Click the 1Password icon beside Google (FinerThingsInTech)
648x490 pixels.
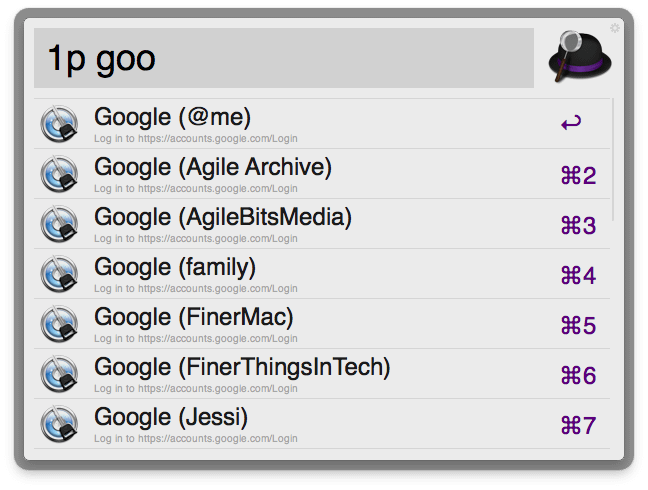tap(60, 374)
